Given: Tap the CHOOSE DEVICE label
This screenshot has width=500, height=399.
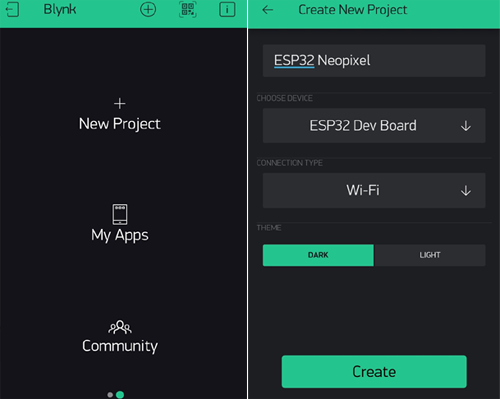Looking at the screenshot, I should click(x=284, y=98).
